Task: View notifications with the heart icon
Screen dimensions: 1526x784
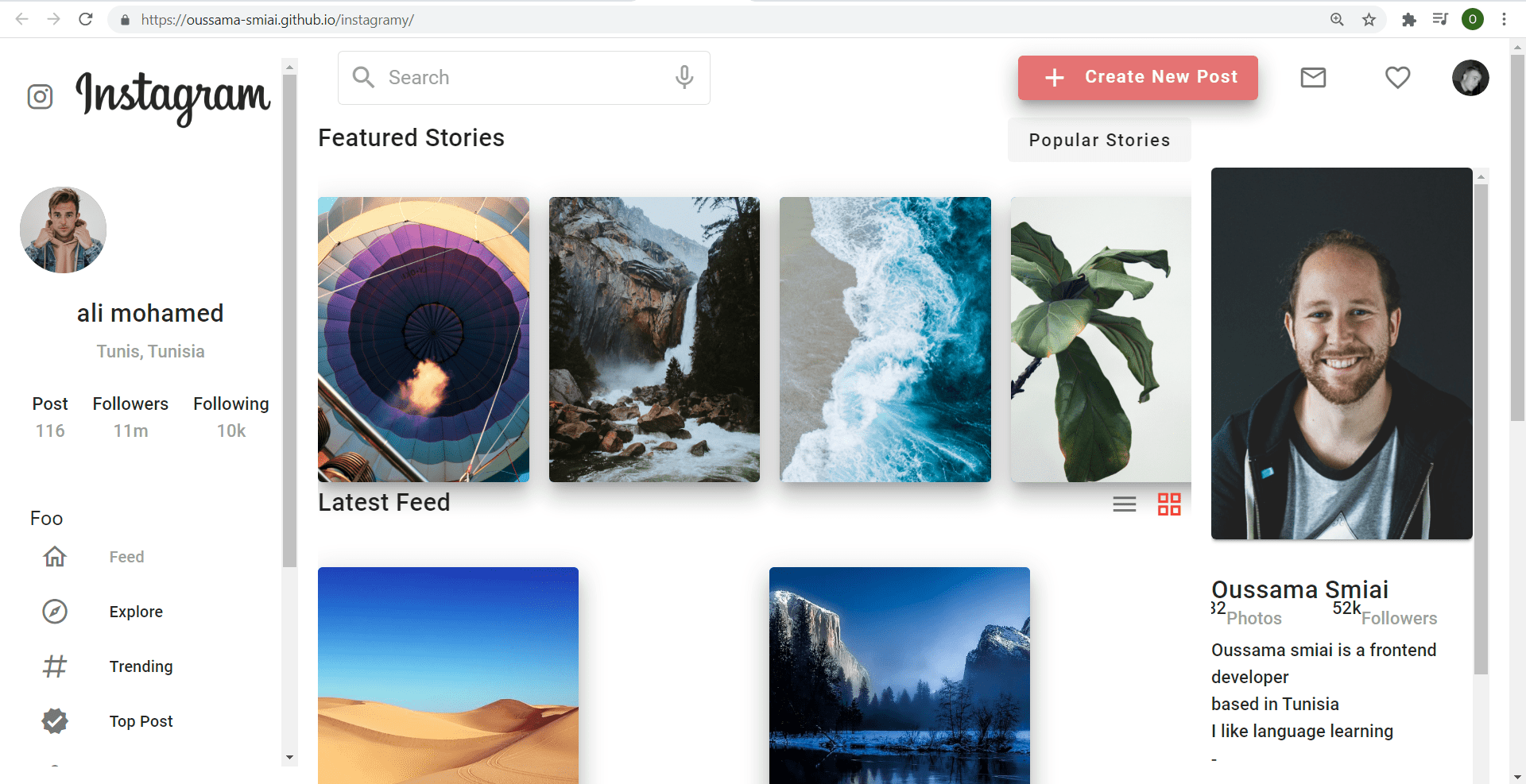Action: click(1398, 77)
